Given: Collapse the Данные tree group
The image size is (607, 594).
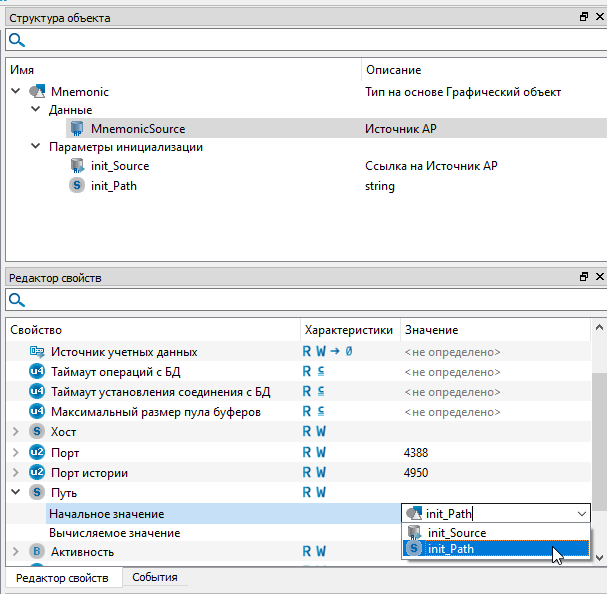Looking at the screenshot, I should pyautogui.click(x=35, y=110).
